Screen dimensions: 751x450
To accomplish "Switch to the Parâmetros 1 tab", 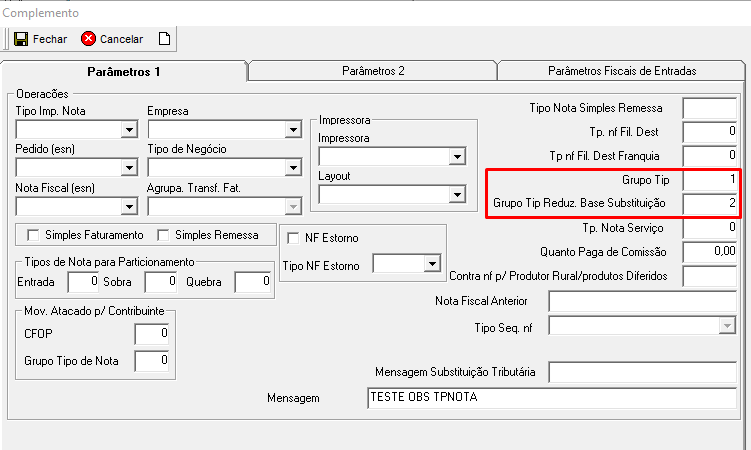I will pyautogui.click(x=124, y=72).
